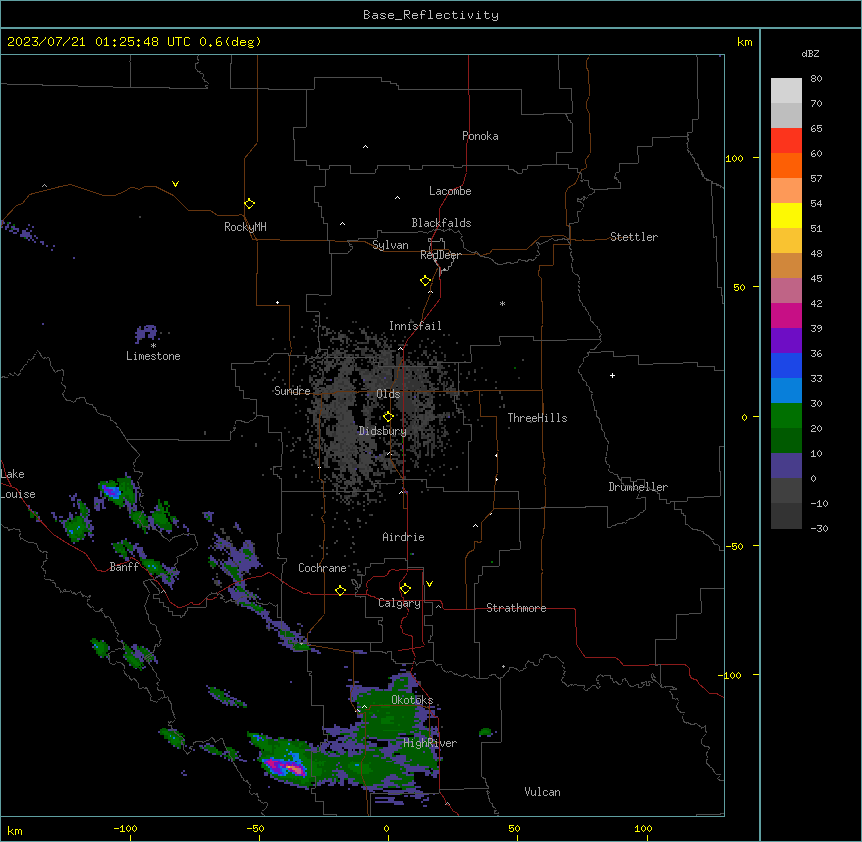Click the yellow 54 dBZ legend swatch
Viewport: 862px width, 842px height.
pos(786,215)
